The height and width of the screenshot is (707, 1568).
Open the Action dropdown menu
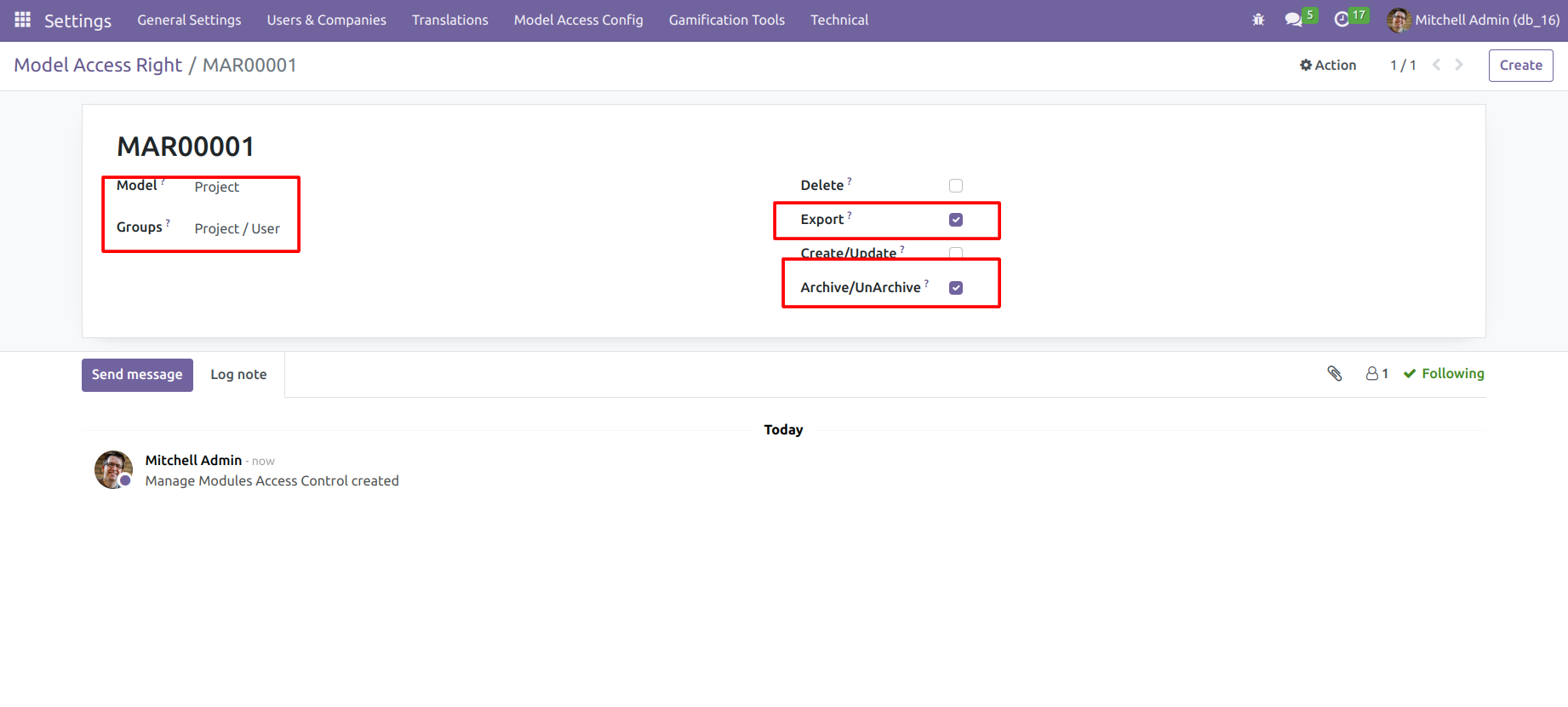point(1328,65)
